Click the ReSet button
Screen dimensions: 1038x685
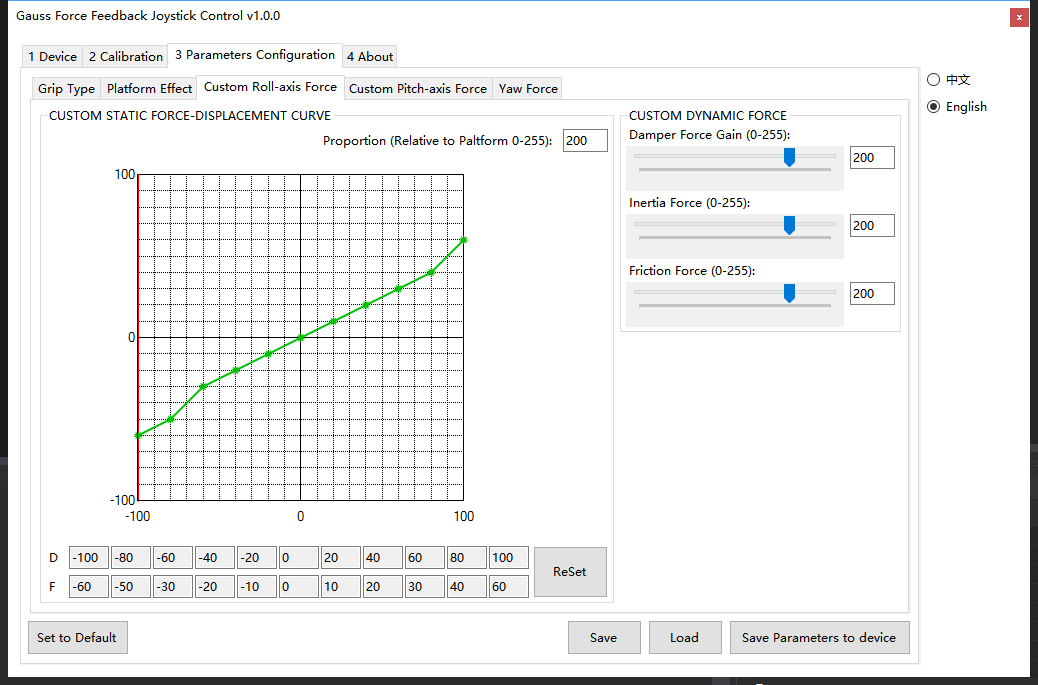click(570, 572)
